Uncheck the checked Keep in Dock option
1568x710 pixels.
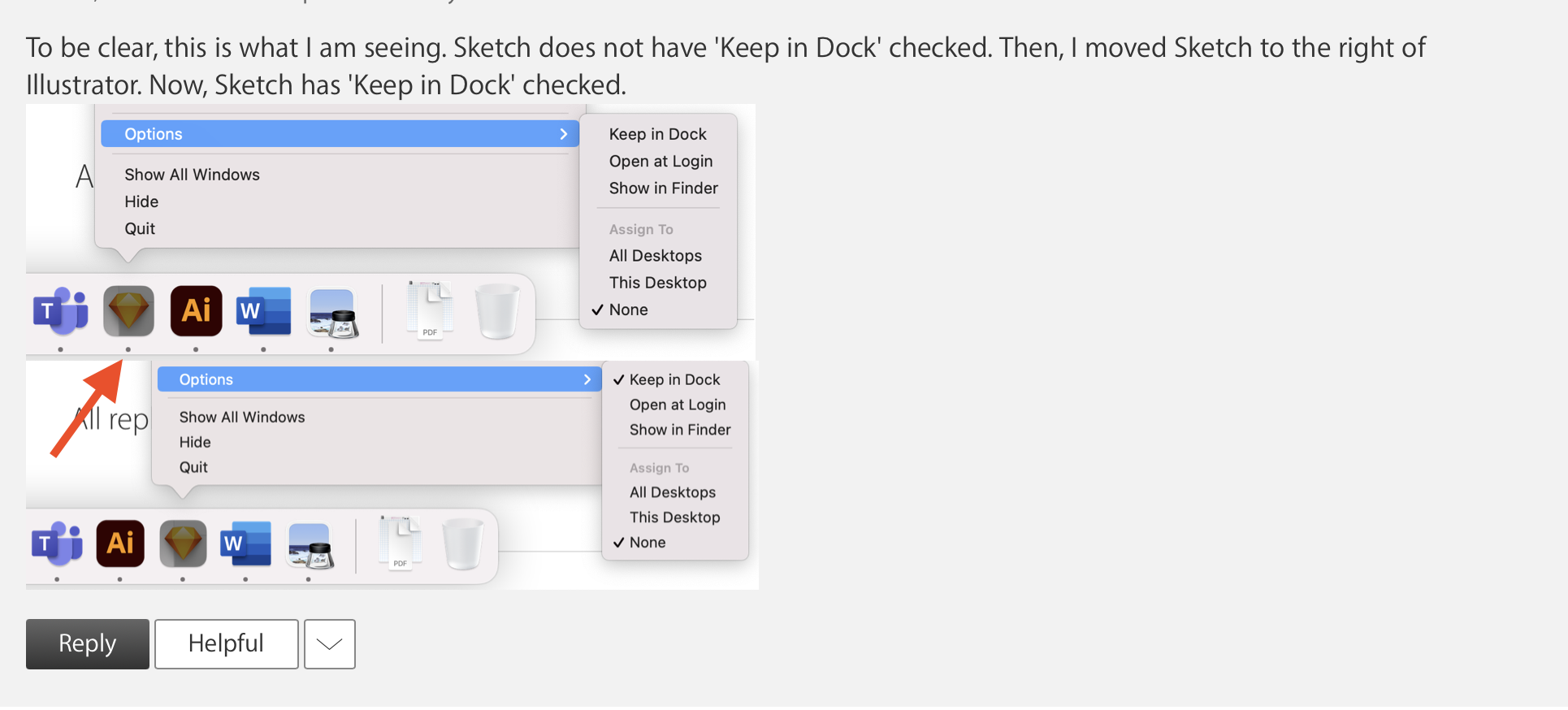coord(674,379)
